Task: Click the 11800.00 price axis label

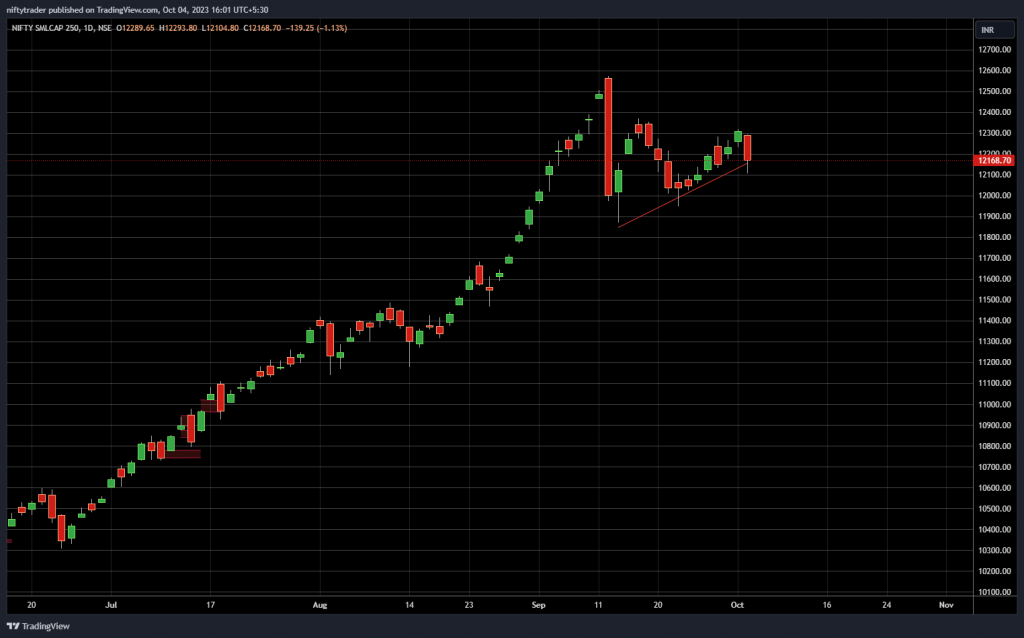Action: (x=995, y=237)
